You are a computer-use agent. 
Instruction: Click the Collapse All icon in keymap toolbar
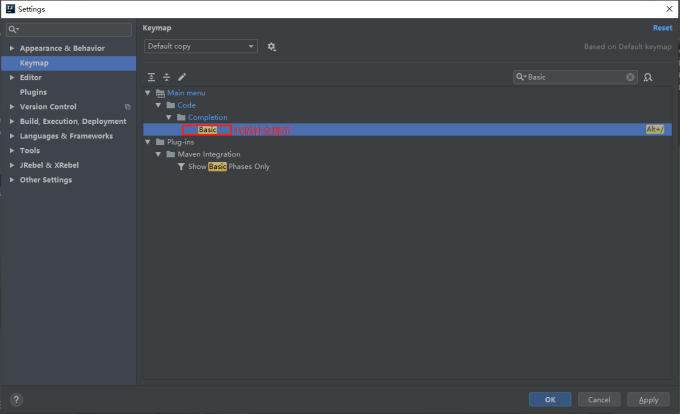[x=166, y=77]
